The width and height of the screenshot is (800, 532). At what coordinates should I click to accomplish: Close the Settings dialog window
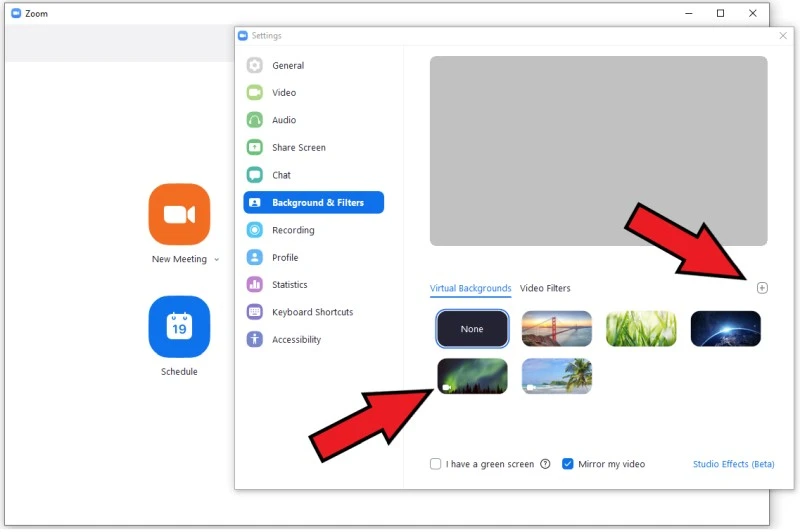click(x=782, y=36)
